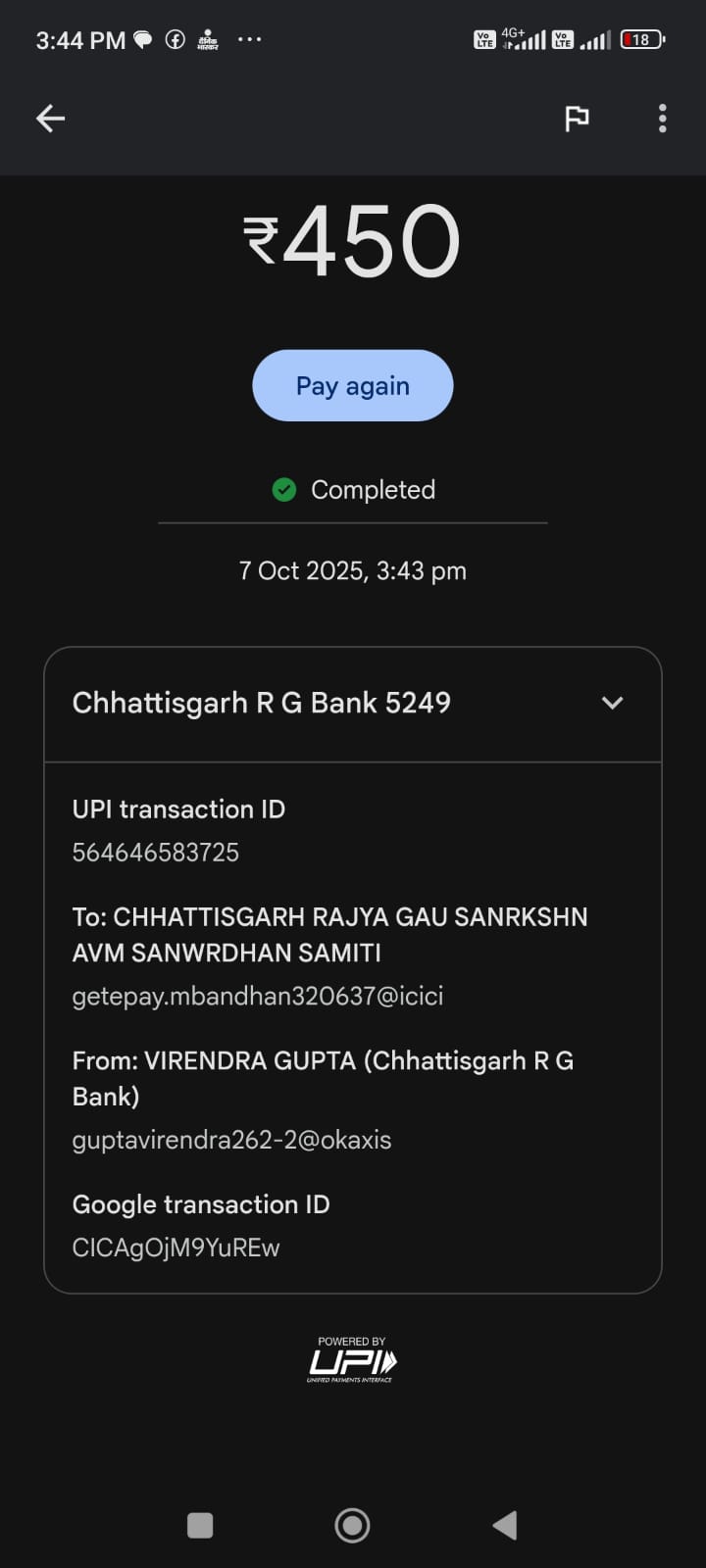The image size is (706, 1568).
Task: Expand the bank account chevron
Action: 612,703
